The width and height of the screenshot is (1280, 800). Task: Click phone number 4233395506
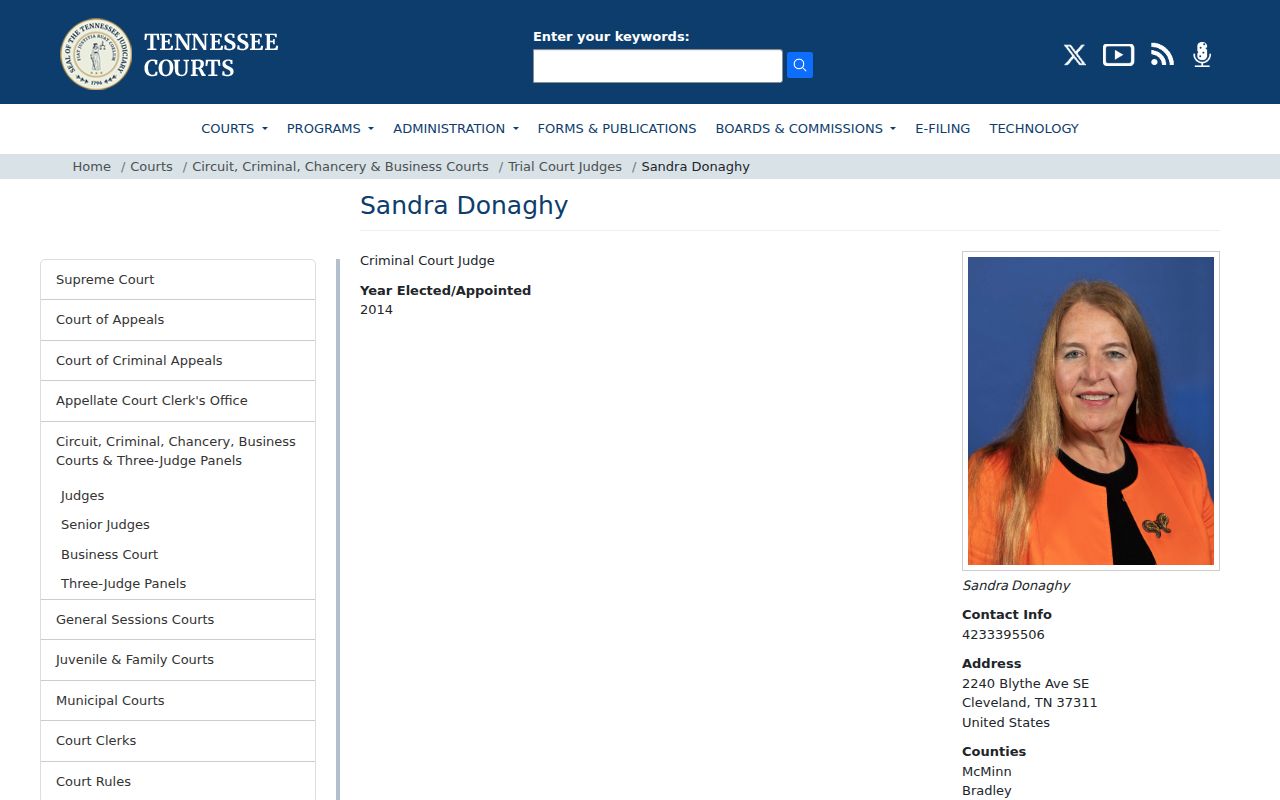click(1003, 635)
